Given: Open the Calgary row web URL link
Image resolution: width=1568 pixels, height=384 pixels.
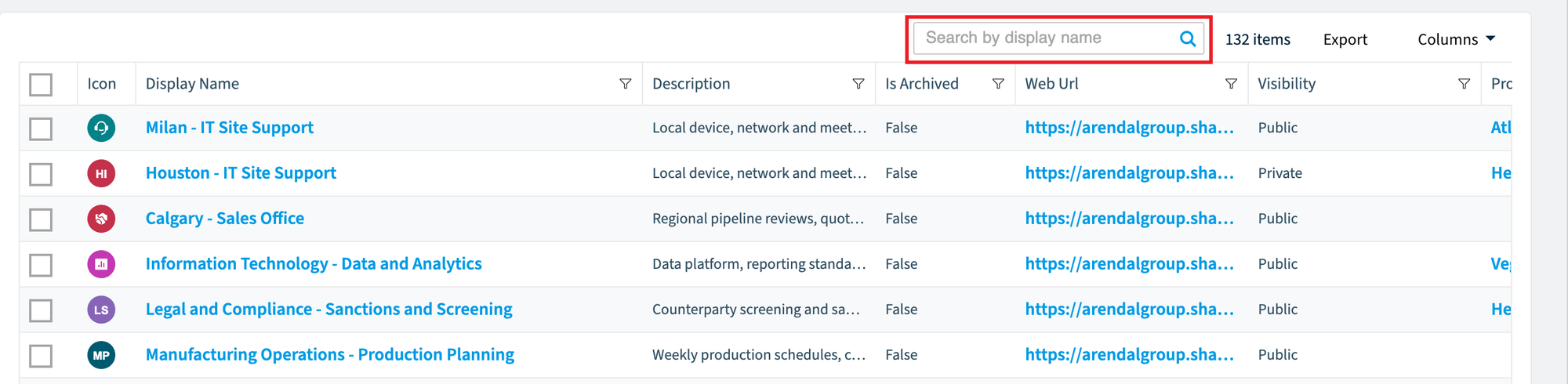Looking at the screenshot, I should [x=1130, y=219].
